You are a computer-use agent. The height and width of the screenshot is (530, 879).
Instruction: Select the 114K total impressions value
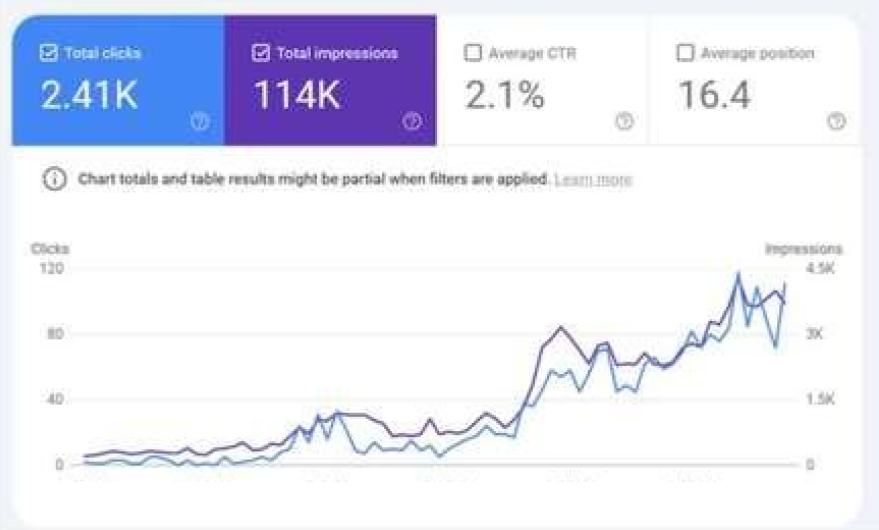click(297, 96)
